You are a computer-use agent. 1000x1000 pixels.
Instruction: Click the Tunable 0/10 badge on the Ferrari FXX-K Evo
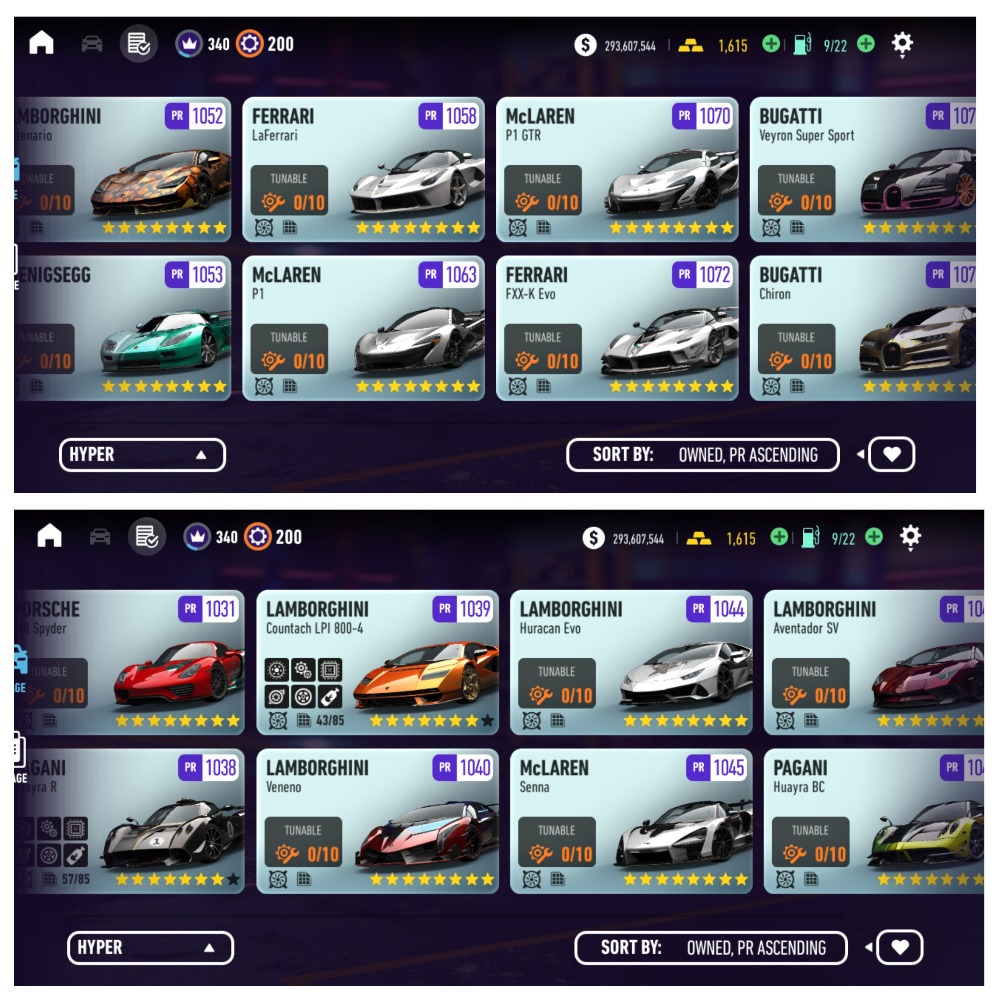pos(543,349)
